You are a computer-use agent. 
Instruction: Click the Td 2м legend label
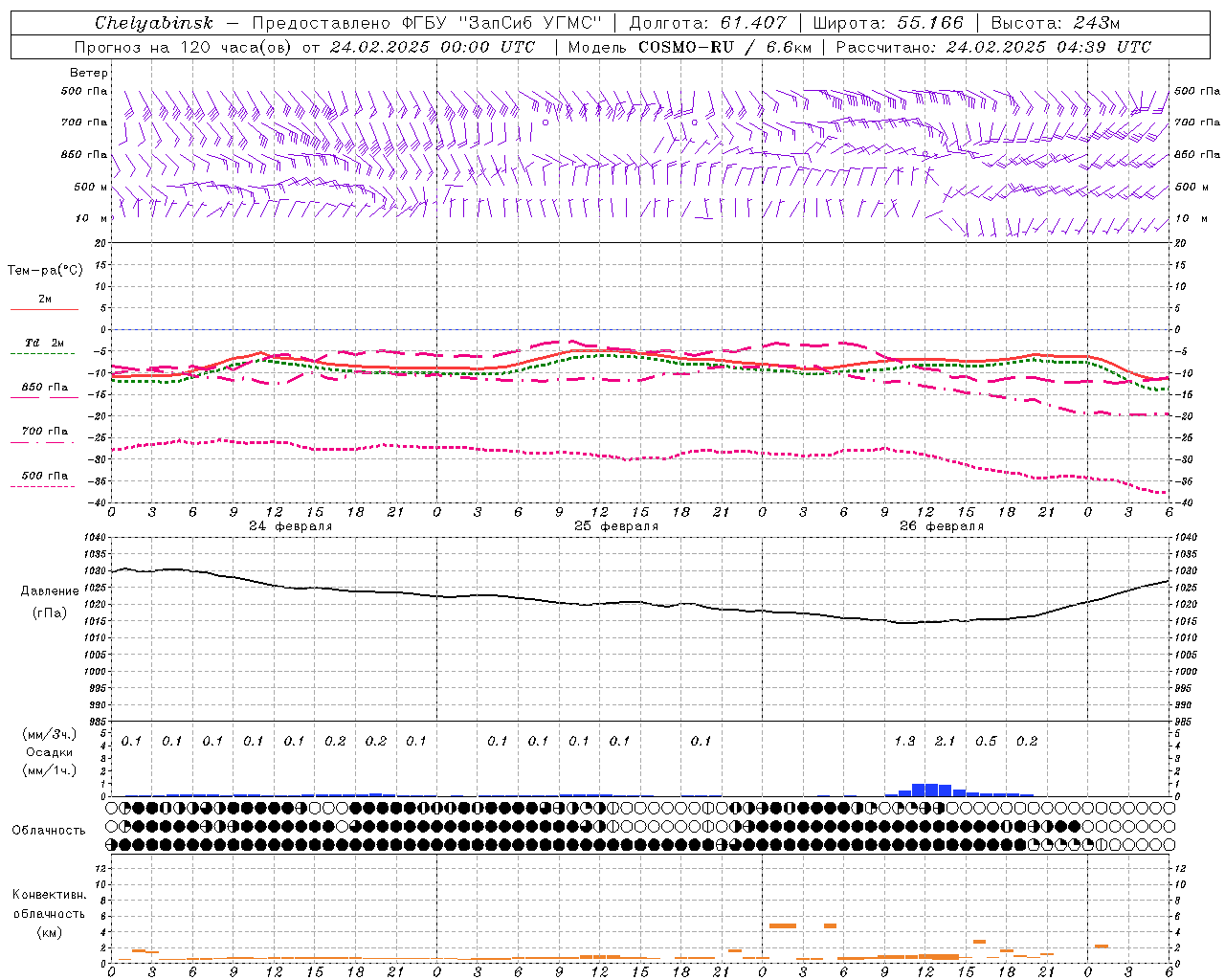click(45, 343)
